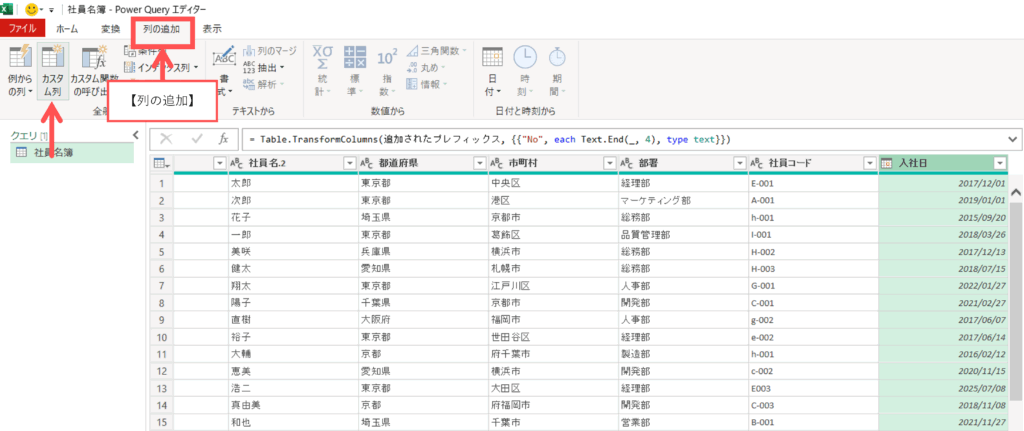Screen dimensions: 1024x431
Task: Collapse the Queries (クエリ) pane
Action: (x=135, y=135)
